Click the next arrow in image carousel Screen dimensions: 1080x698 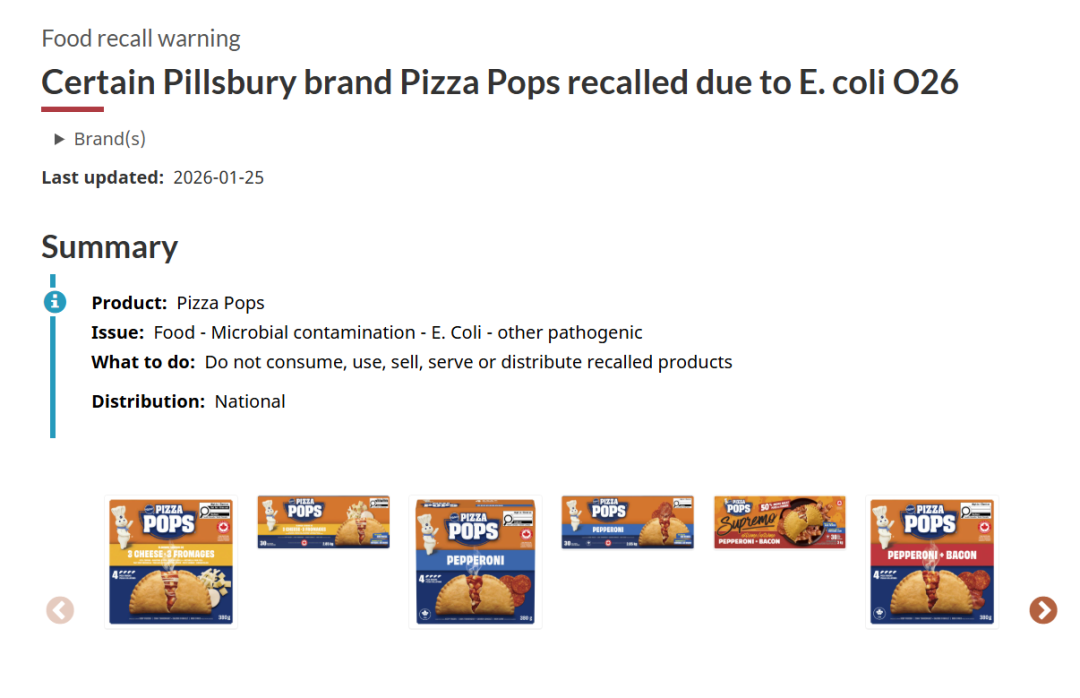point(1043,609)
